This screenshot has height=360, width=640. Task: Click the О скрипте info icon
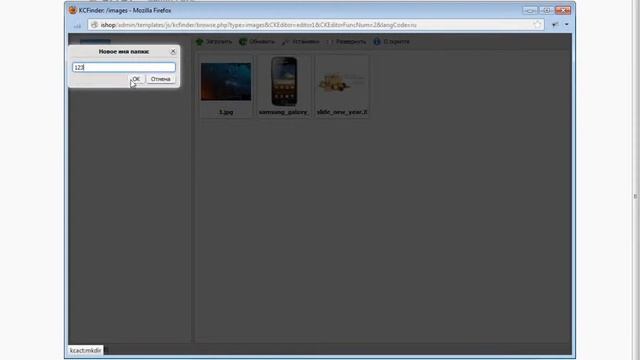tap(377, 42)
